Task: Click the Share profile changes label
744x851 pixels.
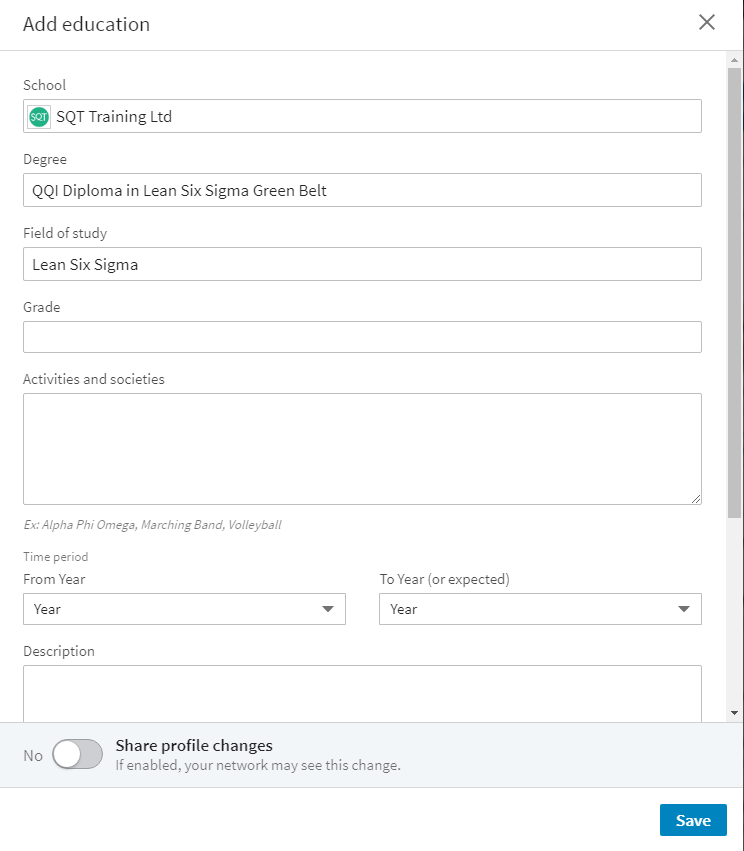Action: (x=194, y=746)
